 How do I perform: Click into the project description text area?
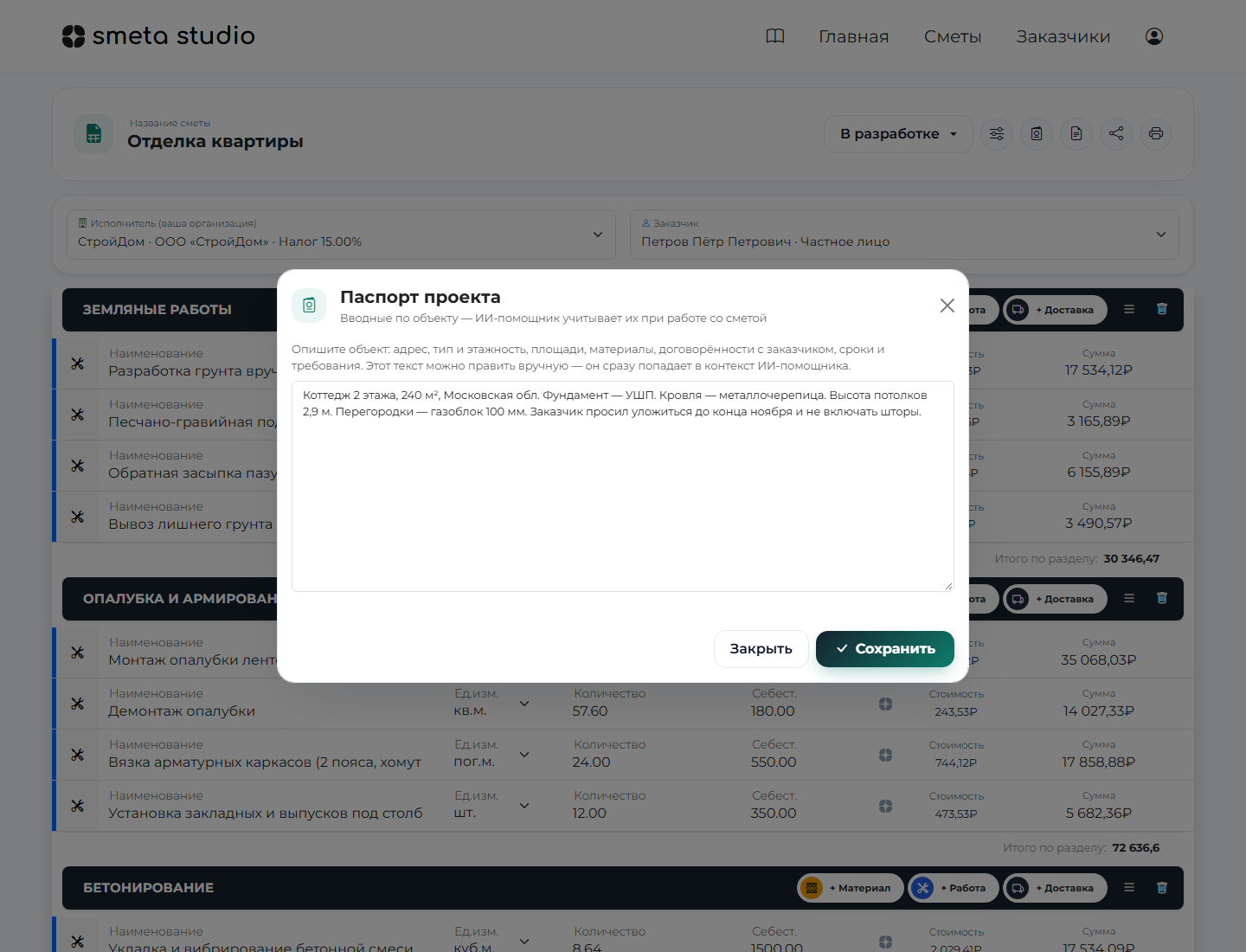(x=623, y=486)
